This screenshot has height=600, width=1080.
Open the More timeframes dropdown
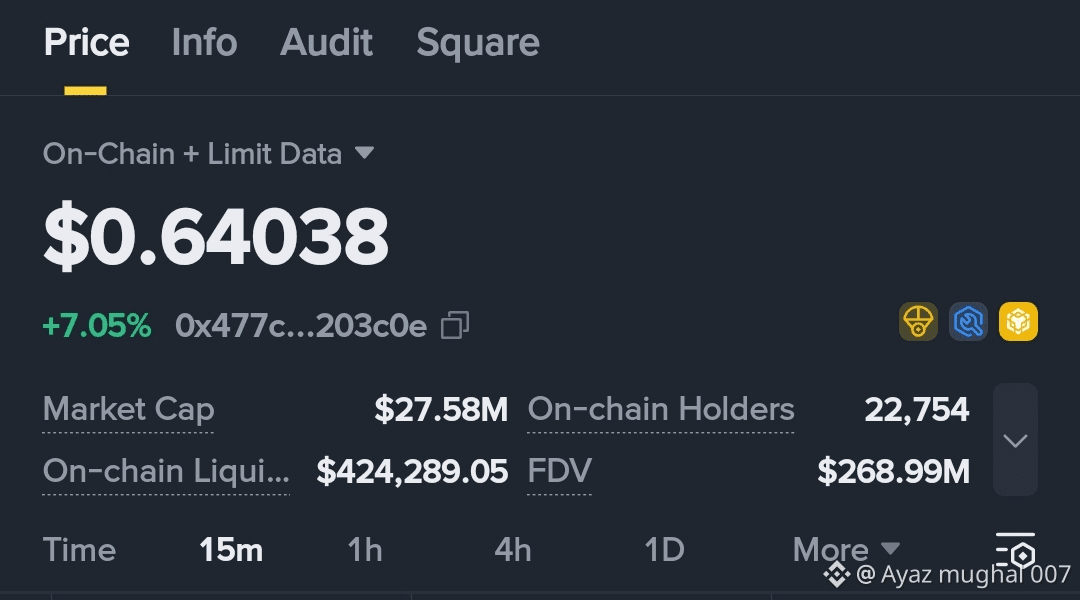pyautogui.click(x=846, y=549)
